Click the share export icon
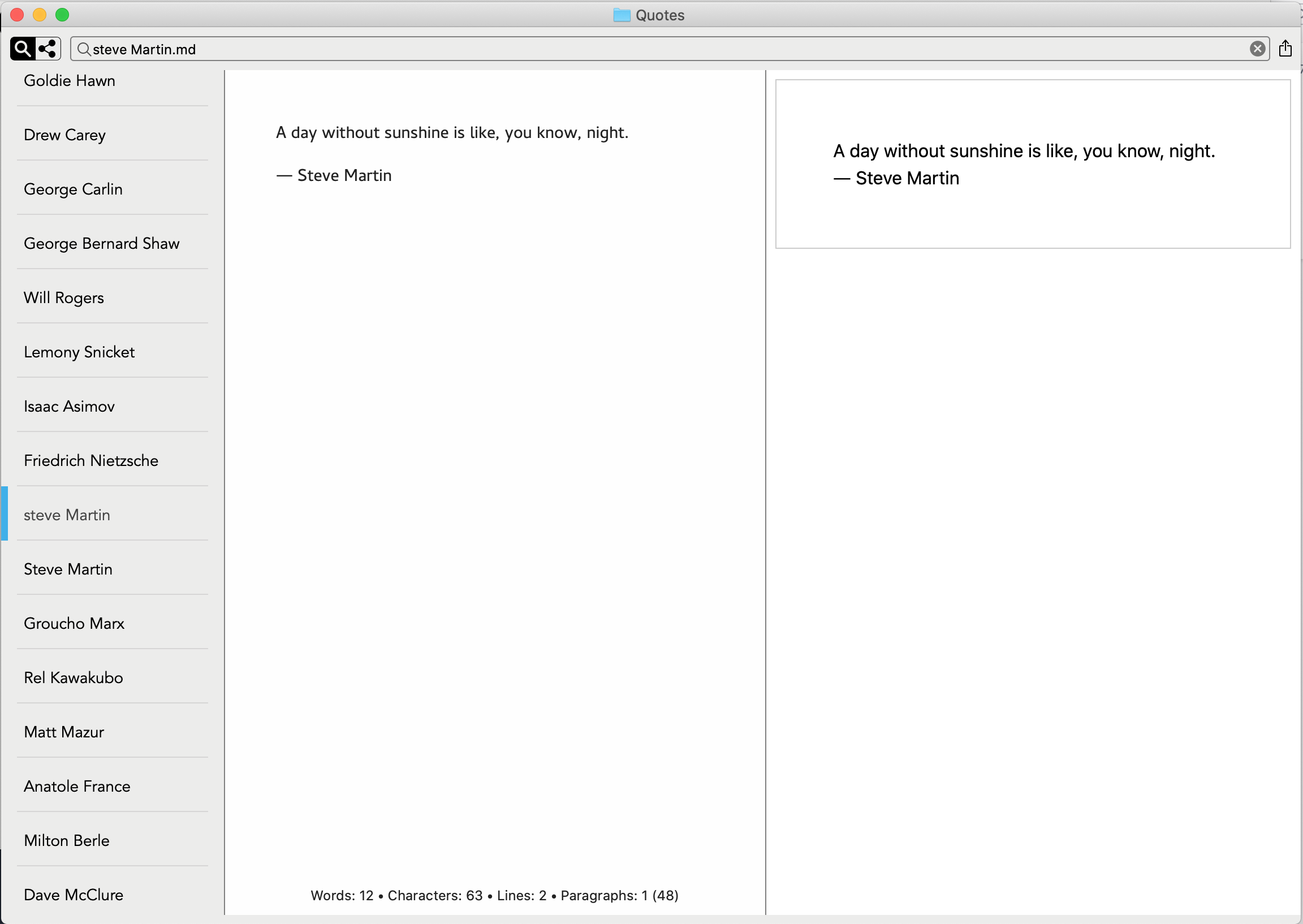The height and width of the screenshot is (924, 1303). pyautogui.click(x=1285, y=49)
